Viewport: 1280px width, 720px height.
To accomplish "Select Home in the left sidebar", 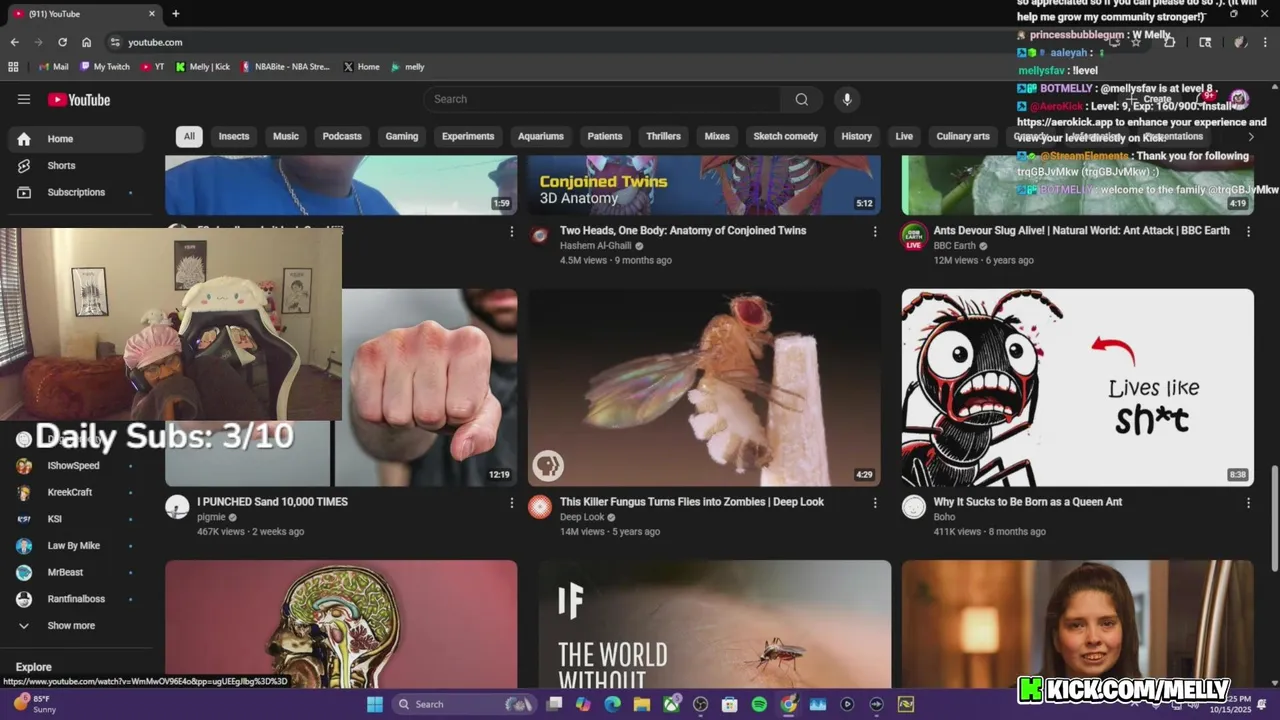I will (75, 139).
